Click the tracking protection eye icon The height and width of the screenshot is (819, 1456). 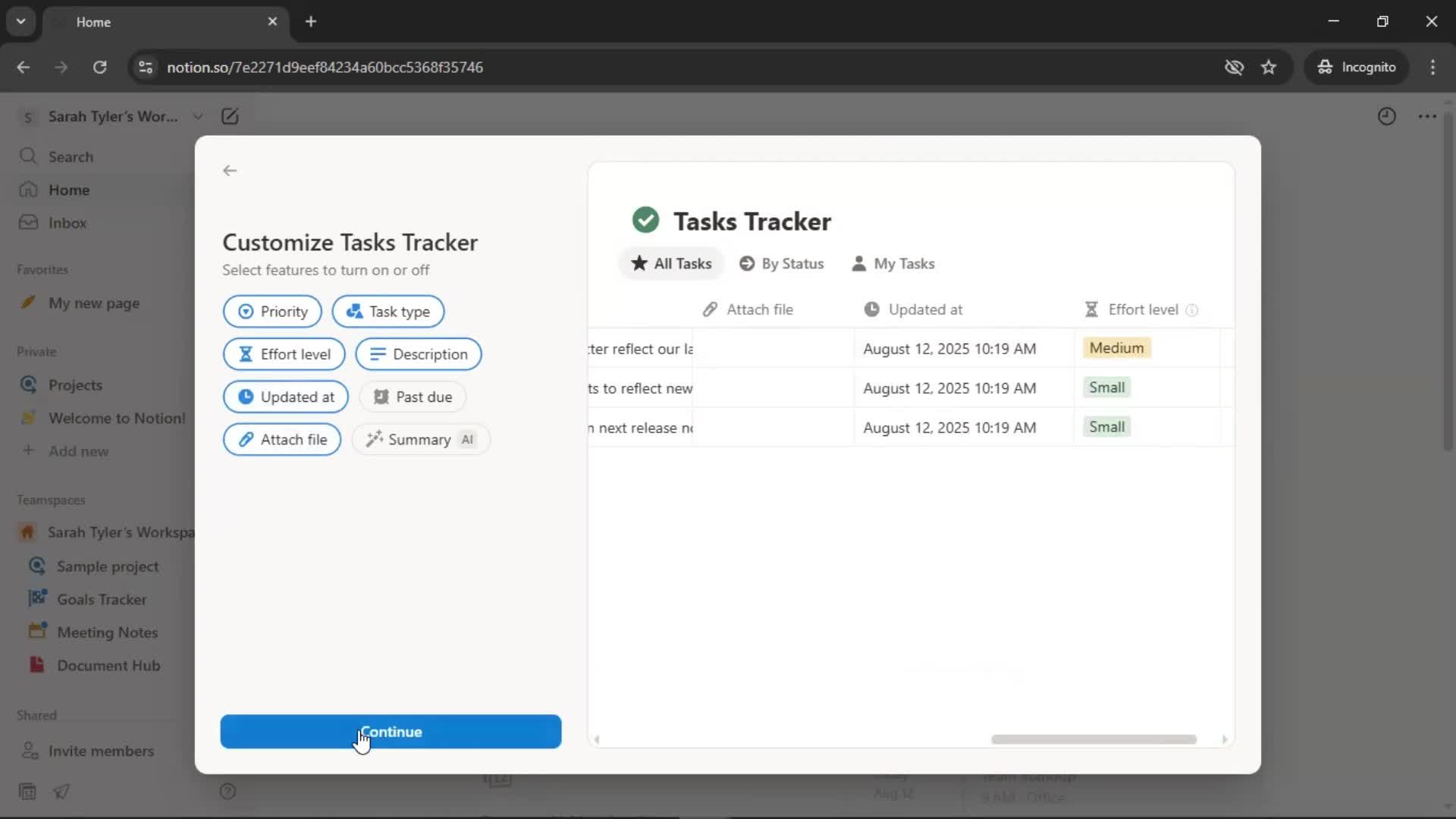[1234, 67]
